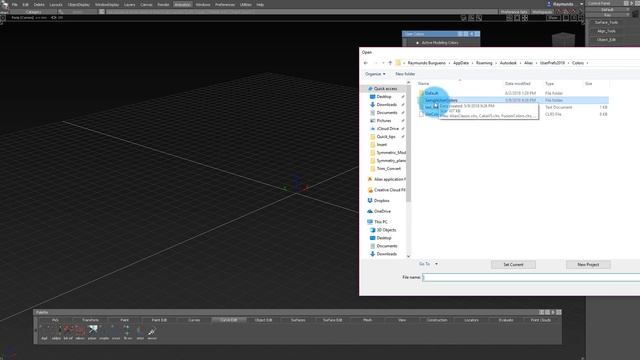Click the view cube in viewport

(x=564, y=40)
